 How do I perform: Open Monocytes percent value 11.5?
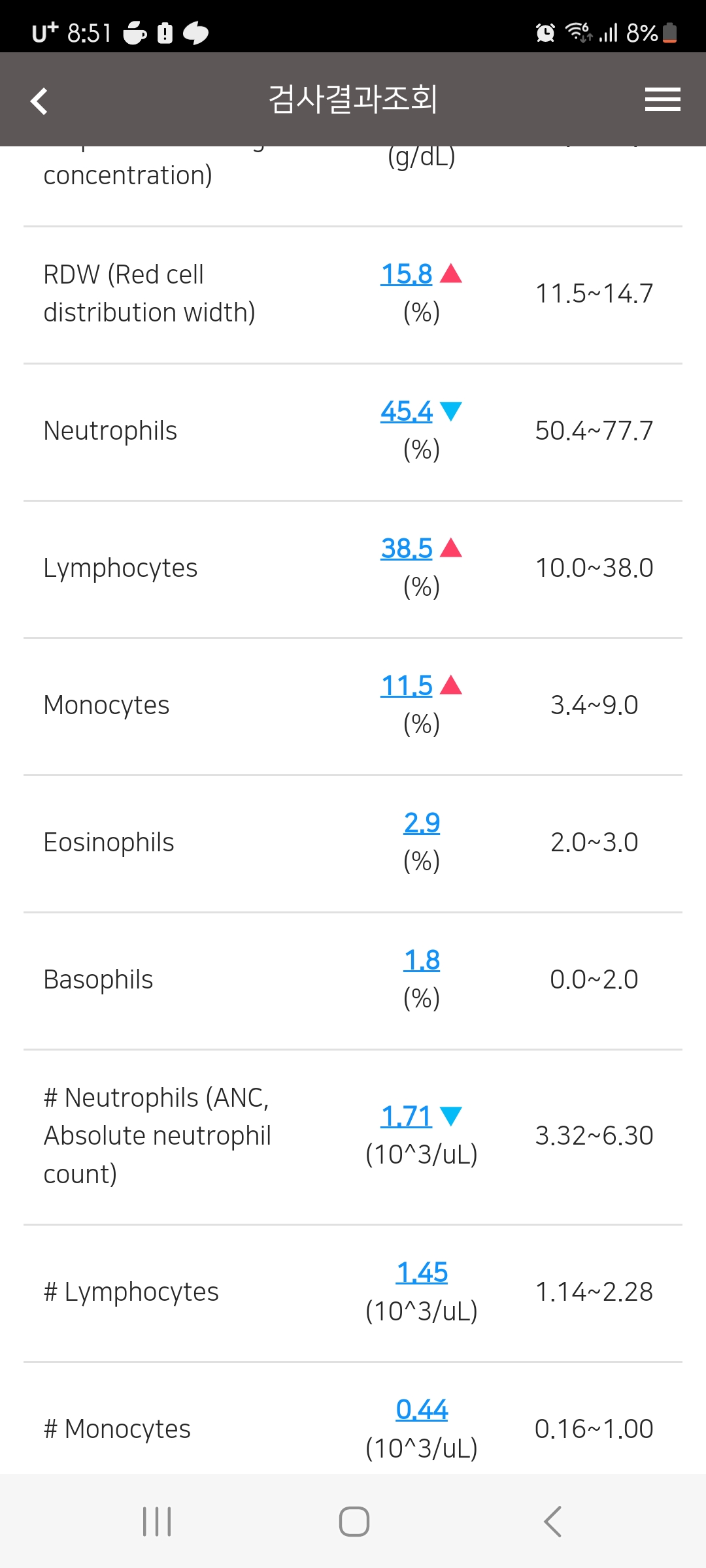(x=407, y=685)
